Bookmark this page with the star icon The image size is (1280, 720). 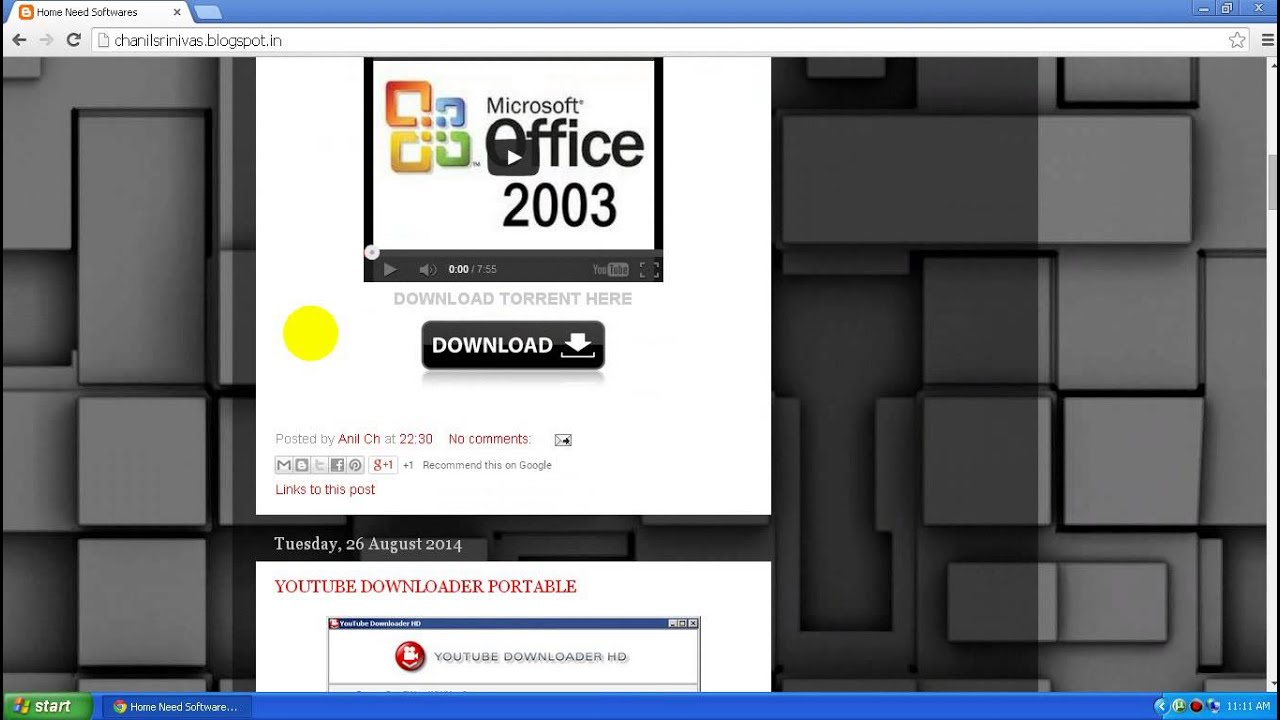(x=1237, y=40)
